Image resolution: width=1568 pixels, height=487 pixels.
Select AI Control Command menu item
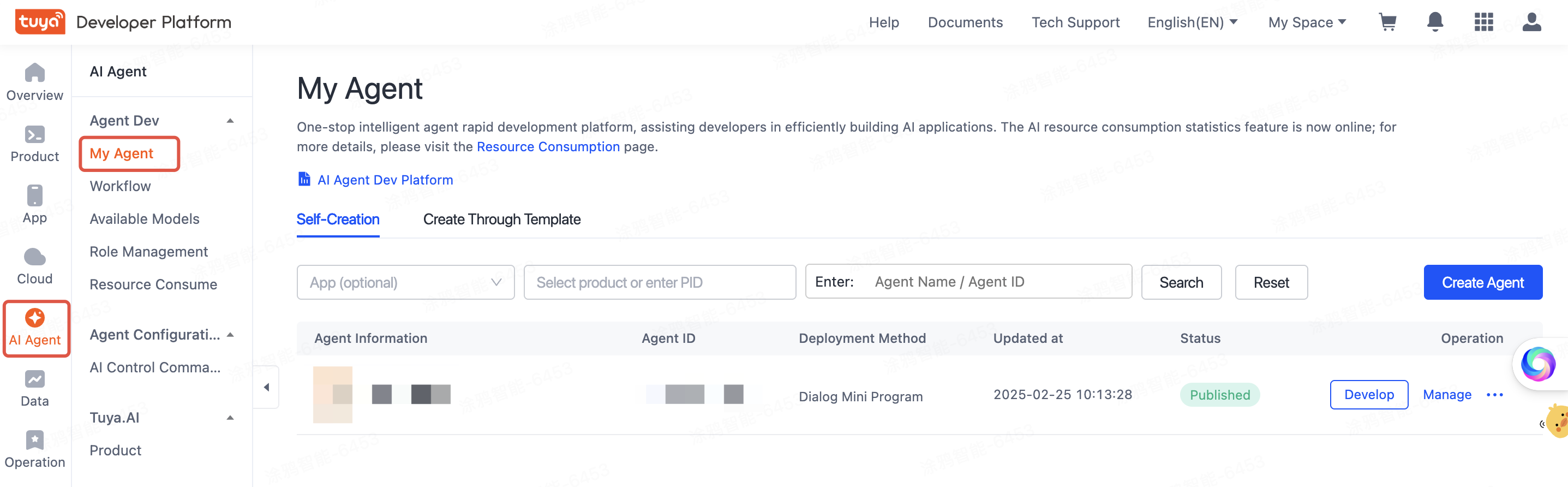(x=154, y=367)
